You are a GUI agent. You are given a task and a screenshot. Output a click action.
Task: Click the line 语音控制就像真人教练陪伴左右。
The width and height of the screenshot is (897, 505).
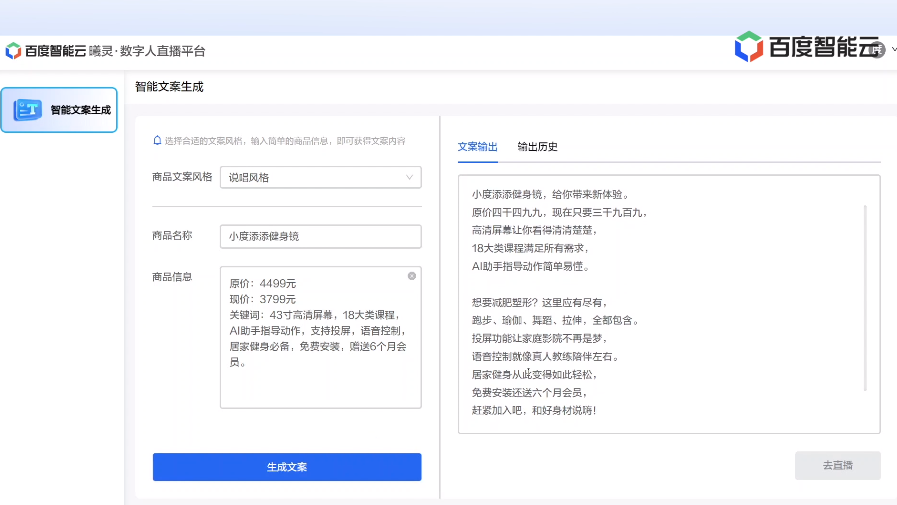[x=546, y=357]
